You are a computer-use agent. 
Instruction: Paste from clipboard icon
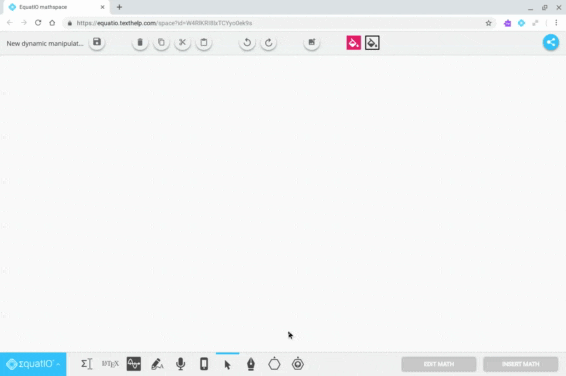tap(204, 43)
